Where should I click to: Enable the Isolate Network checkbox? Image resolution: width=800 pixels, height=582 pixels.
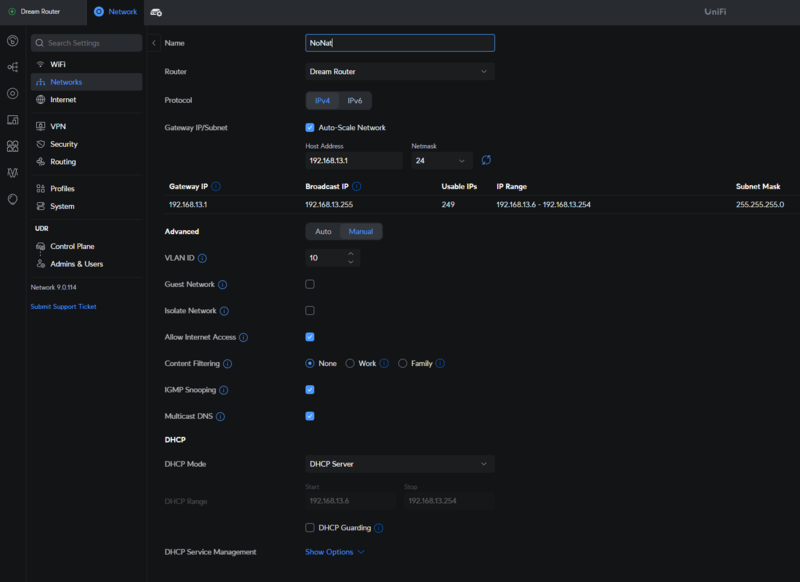pyautogui.click(x=310, y=311)
